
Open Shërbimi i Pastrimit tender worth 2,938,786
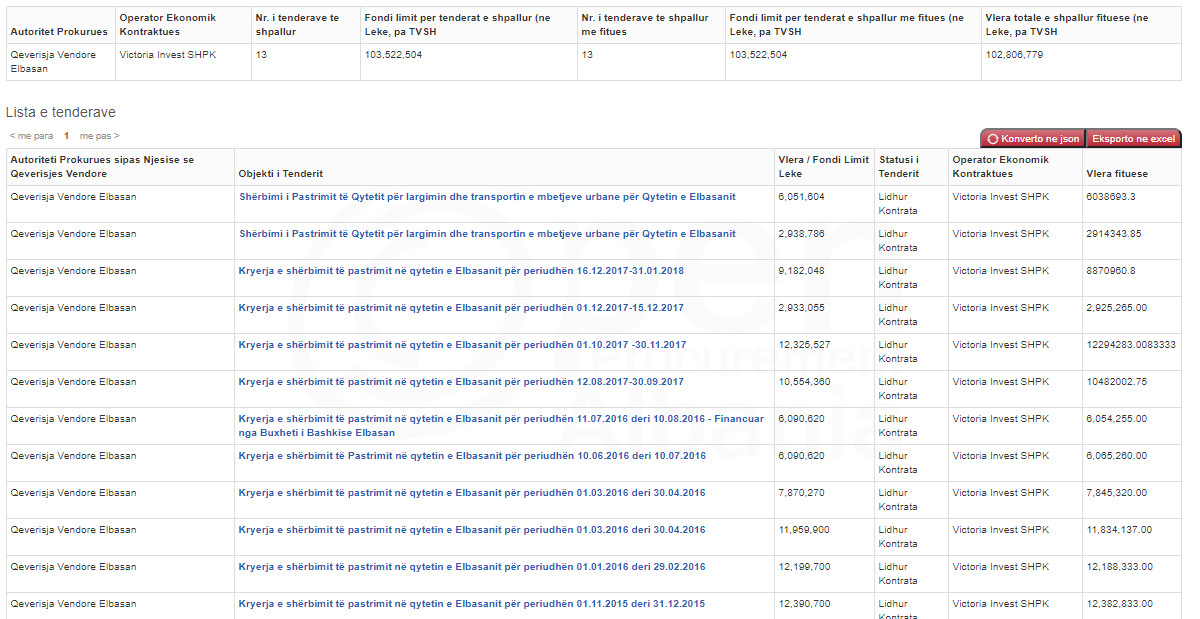tap(487, 234)
